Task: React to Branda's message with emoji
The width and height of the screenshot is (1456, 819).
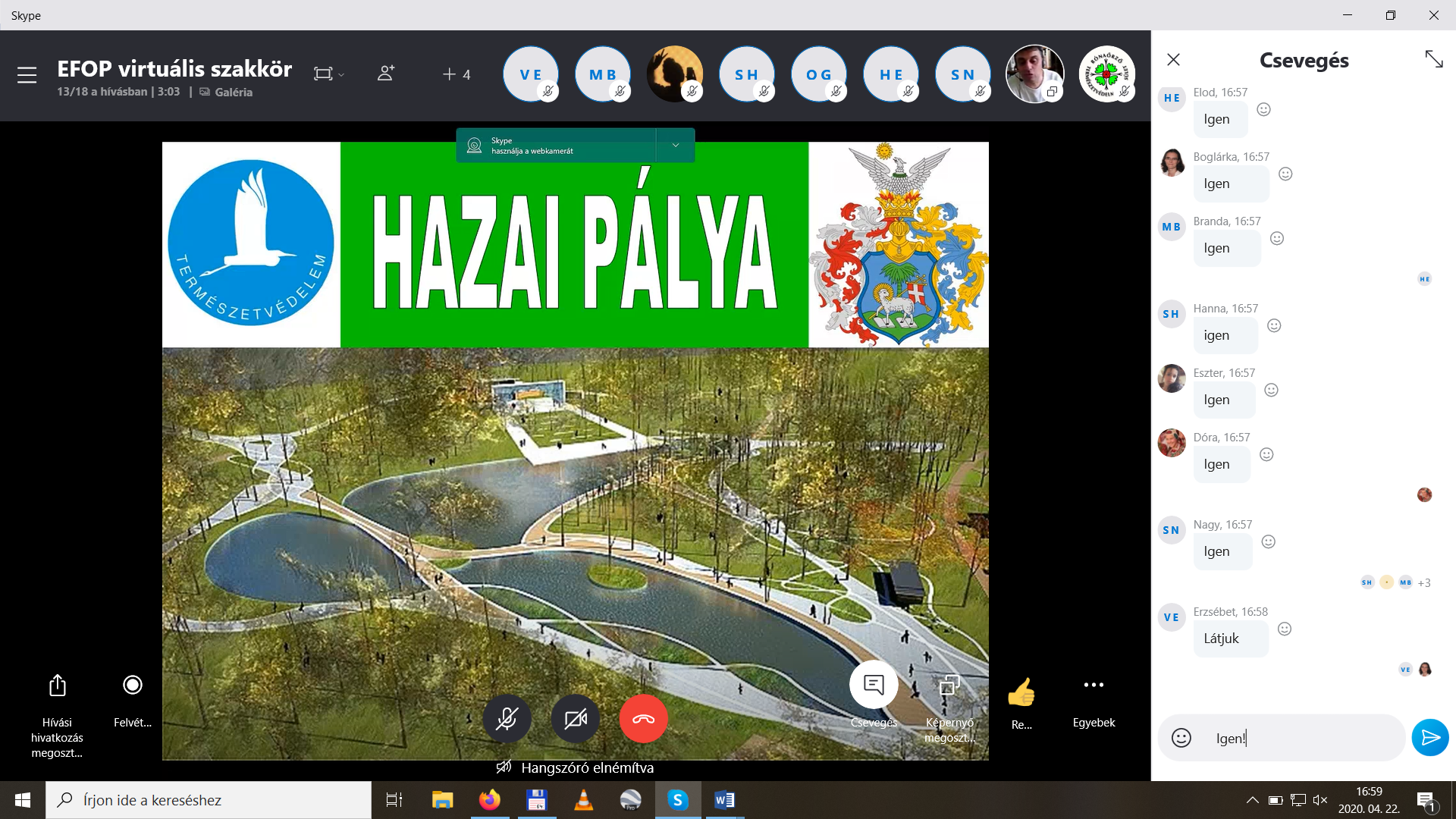Action: click(1277, 238)
